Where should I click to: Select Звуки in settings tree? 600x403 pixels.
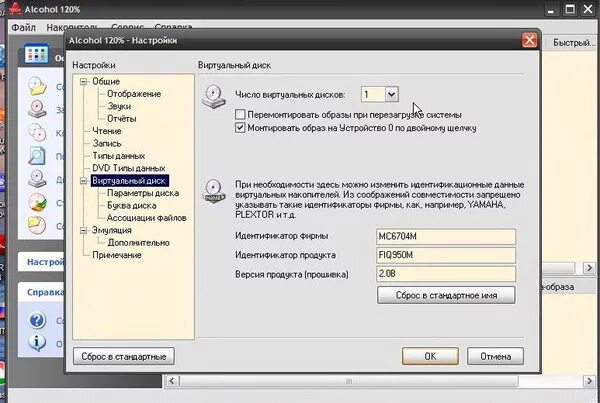click(x=119, y=106)
